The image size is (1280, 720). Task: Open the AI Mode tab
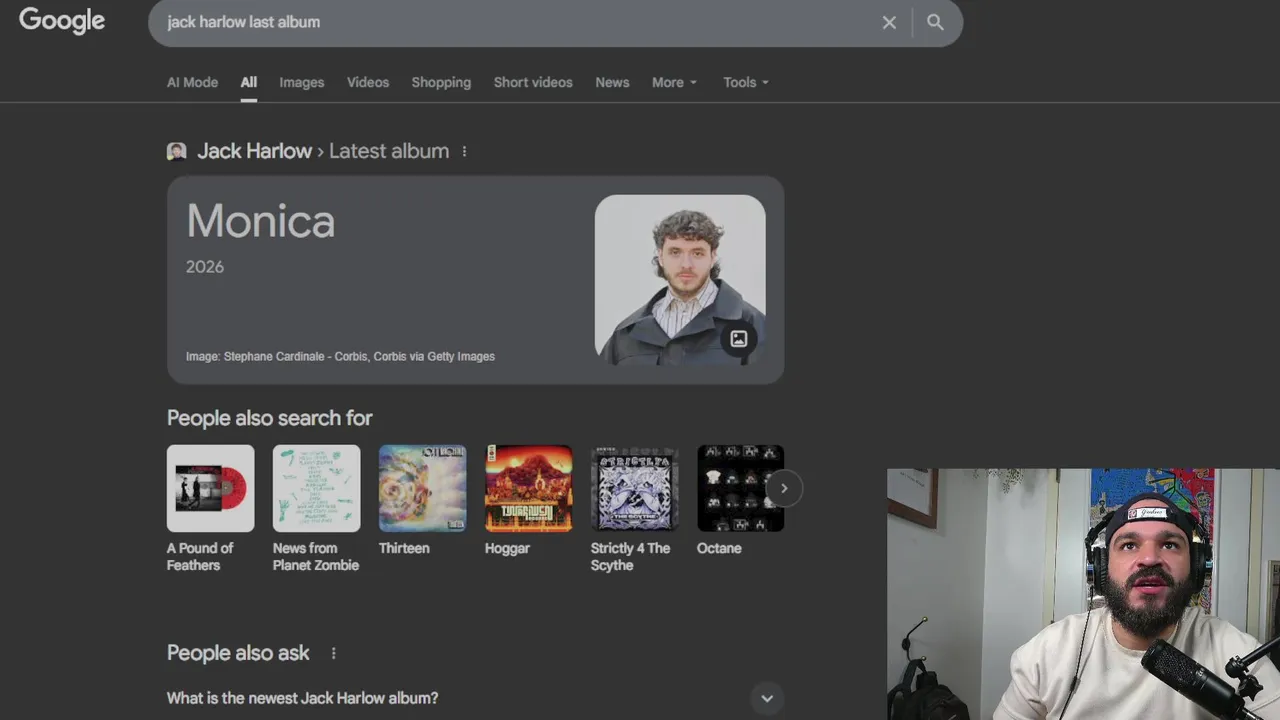192,82
